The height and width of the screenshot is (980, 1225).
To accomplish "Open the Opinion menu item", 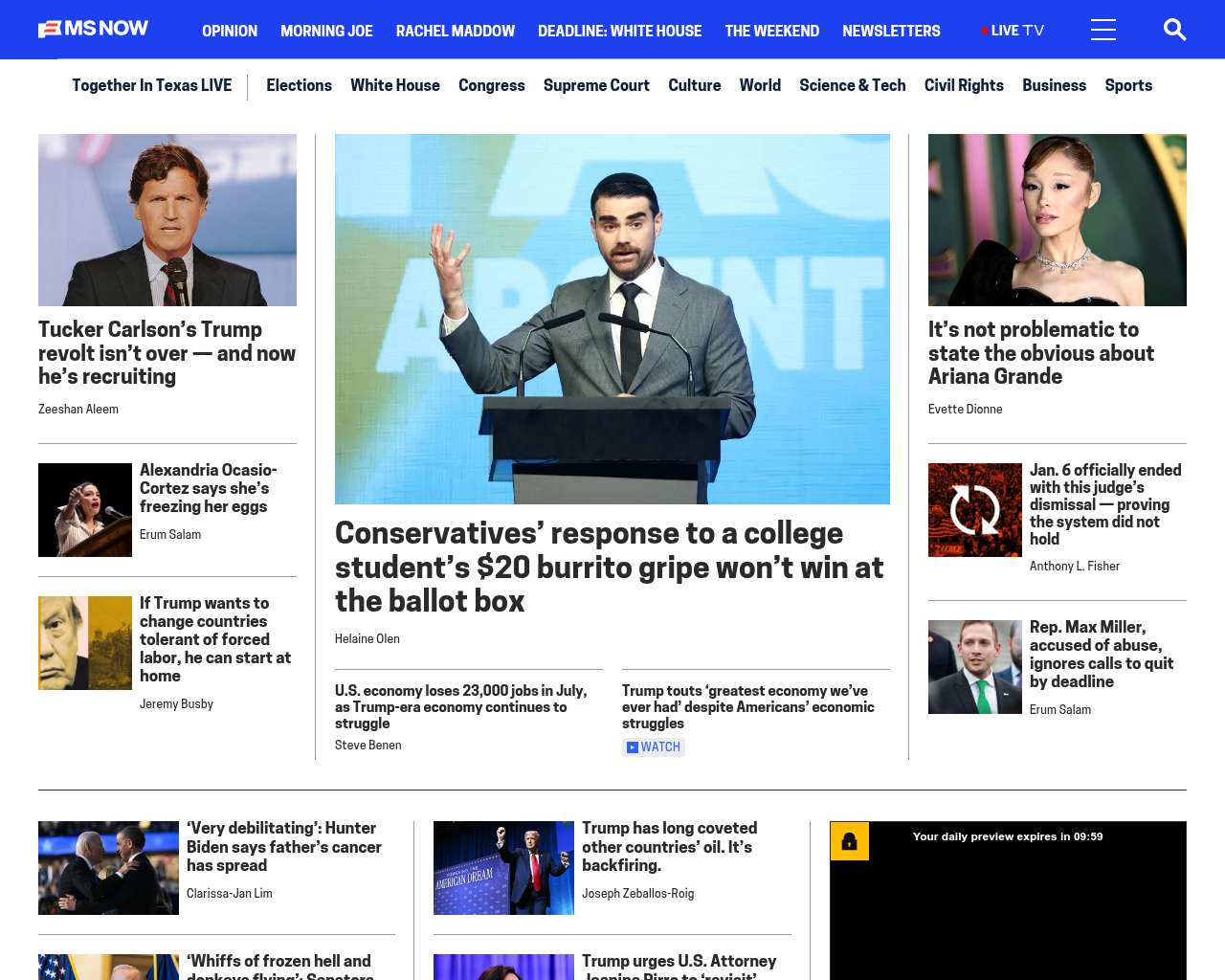I will [x=230, y=31].
